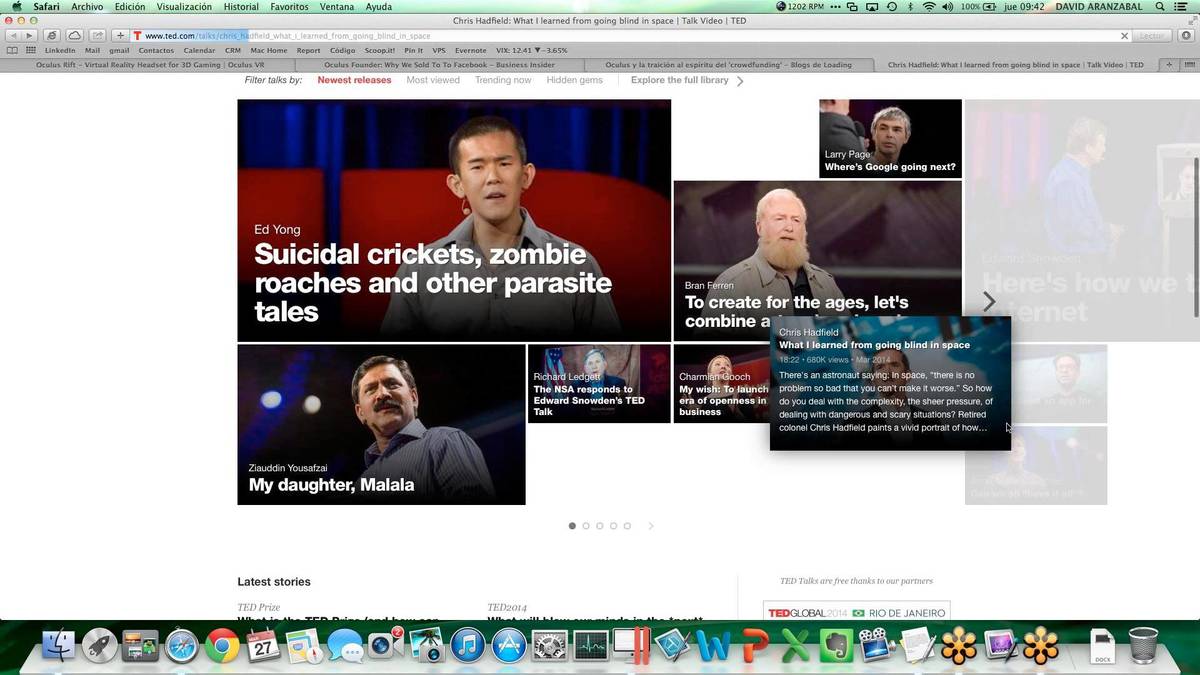Select the first carousel page dot

[x=572, y=526]
